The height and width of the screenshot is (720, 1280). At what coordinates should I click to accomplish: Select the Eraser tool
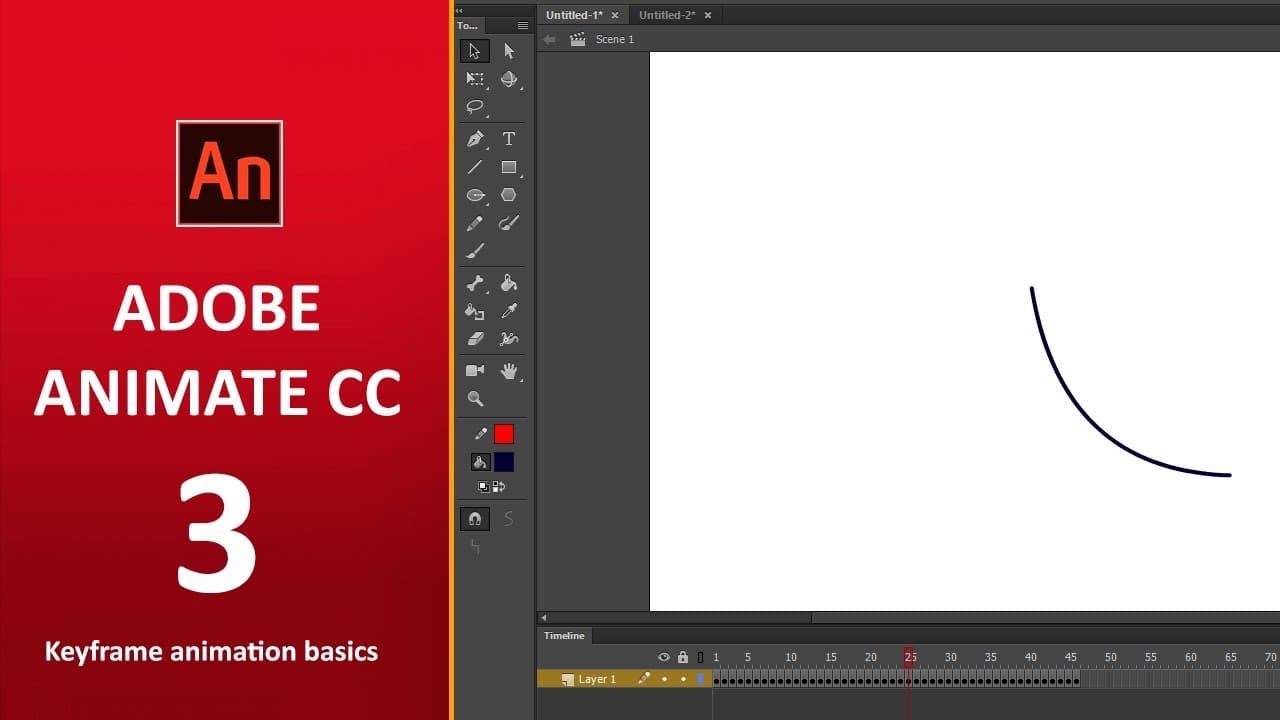[x=475, y=339]
